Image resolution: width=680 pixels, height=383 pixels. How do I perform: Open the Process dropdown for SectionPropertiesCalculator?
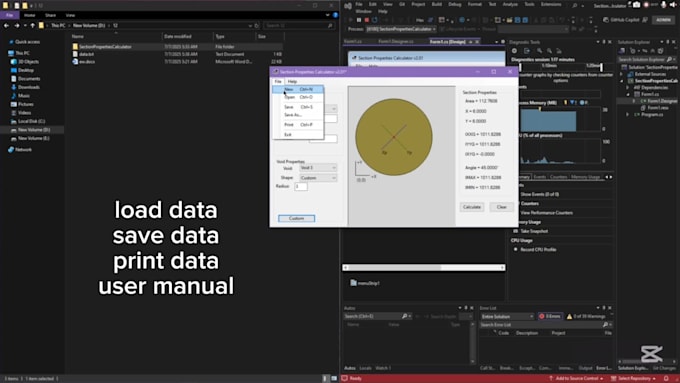click(401, 29)
